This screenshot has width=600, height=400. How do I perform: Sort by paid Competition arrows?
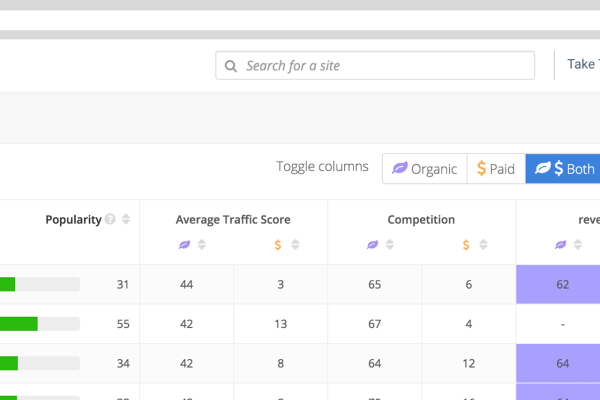click(482, 245)
